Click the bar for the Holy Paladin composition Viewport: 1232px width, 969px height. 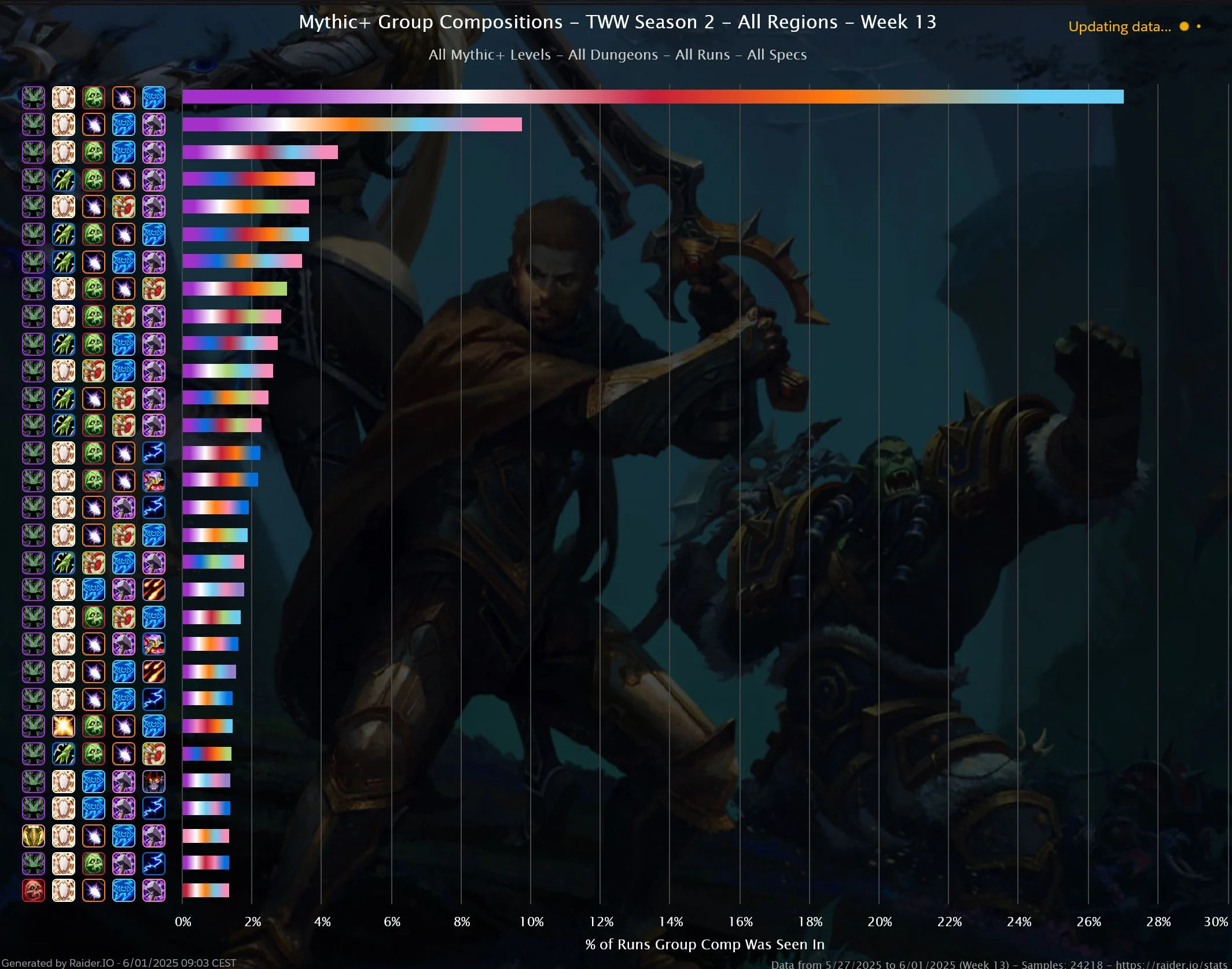[x=207, y=725]
